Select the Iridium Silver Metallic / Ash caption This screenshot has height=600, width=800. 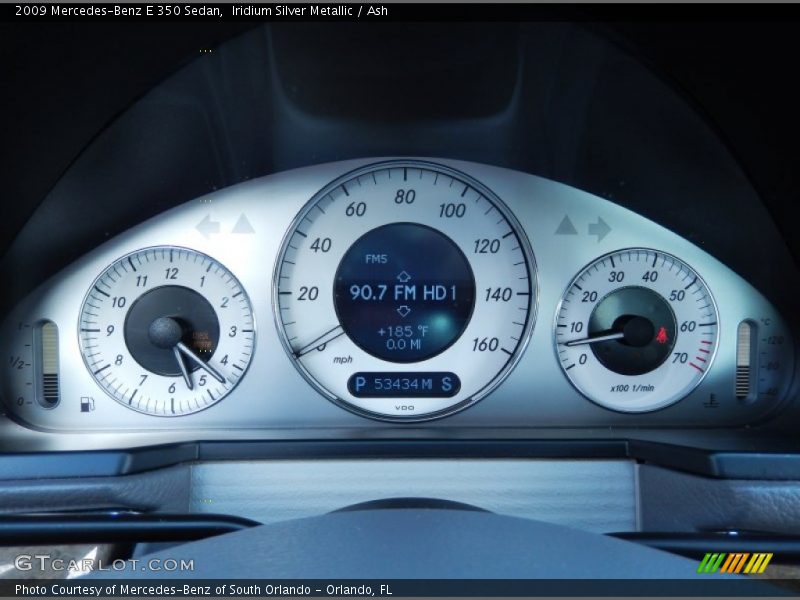coord(309,11)
